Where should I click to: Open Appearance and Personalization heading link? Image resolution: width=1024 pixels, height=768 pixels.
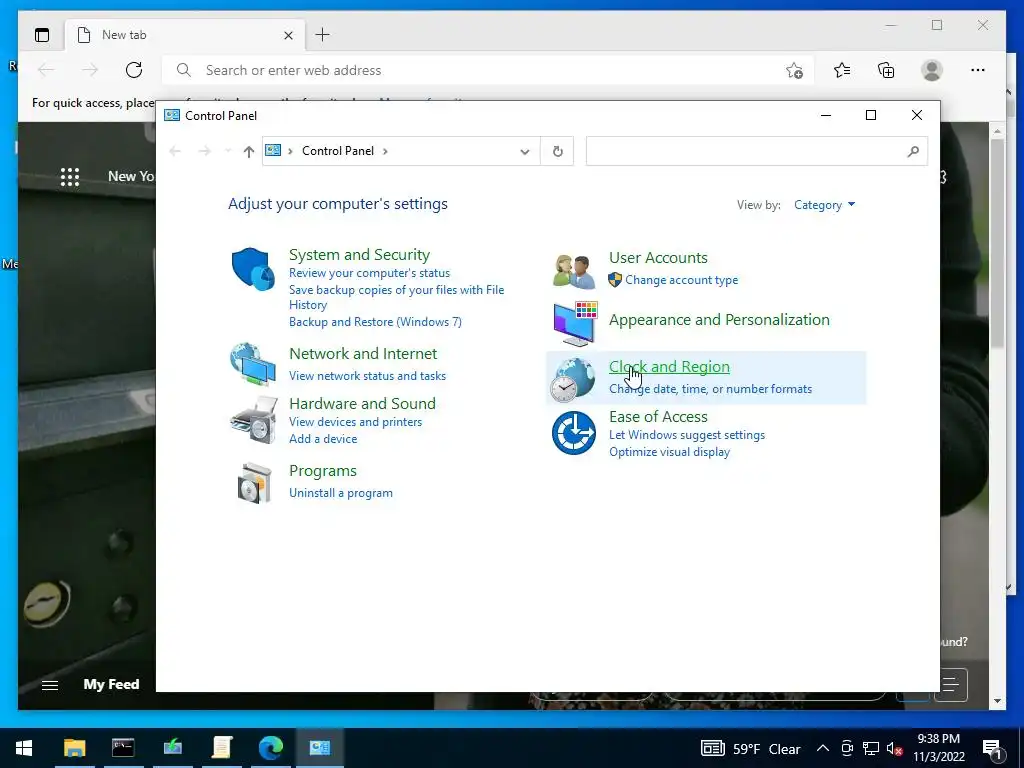coord(719,319)
